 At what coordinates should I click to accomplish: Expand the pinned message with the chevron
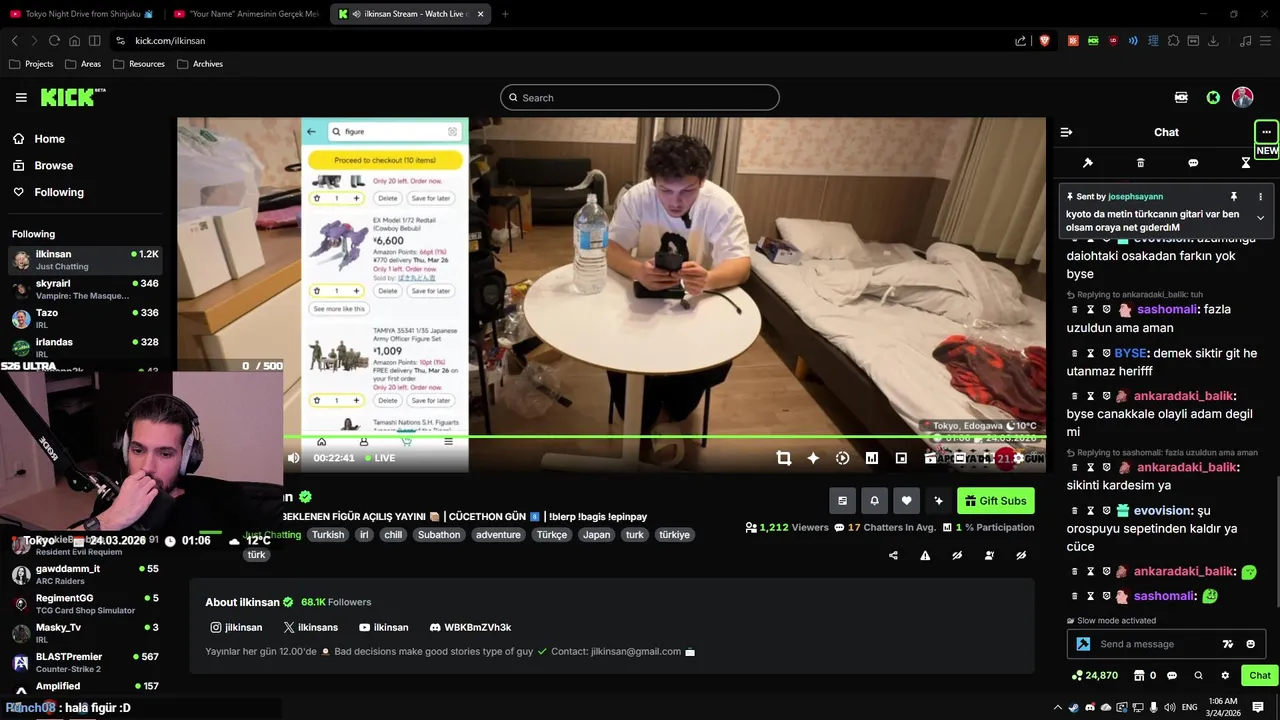click(1260, 218)
